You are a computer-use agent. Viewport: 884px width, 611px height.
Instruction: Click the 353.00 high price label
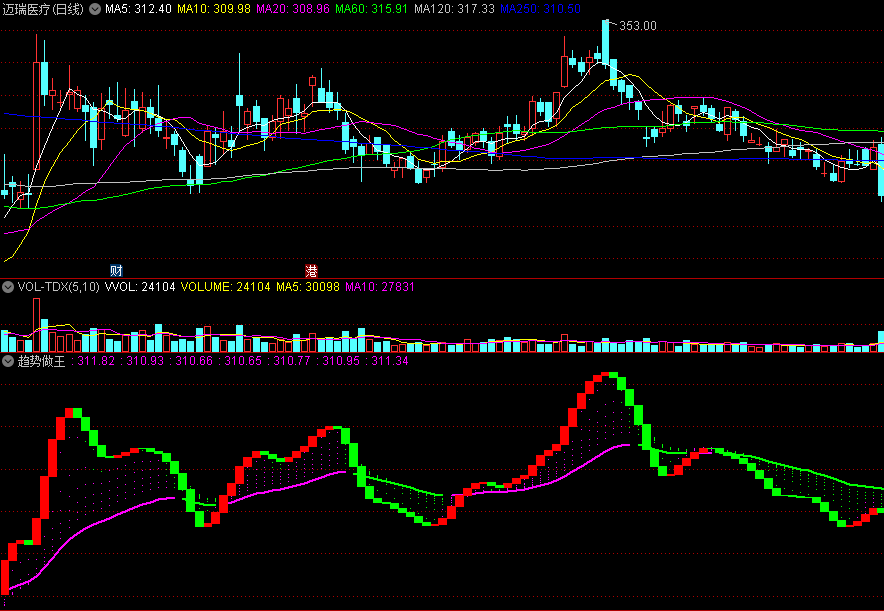click(638, 26)
